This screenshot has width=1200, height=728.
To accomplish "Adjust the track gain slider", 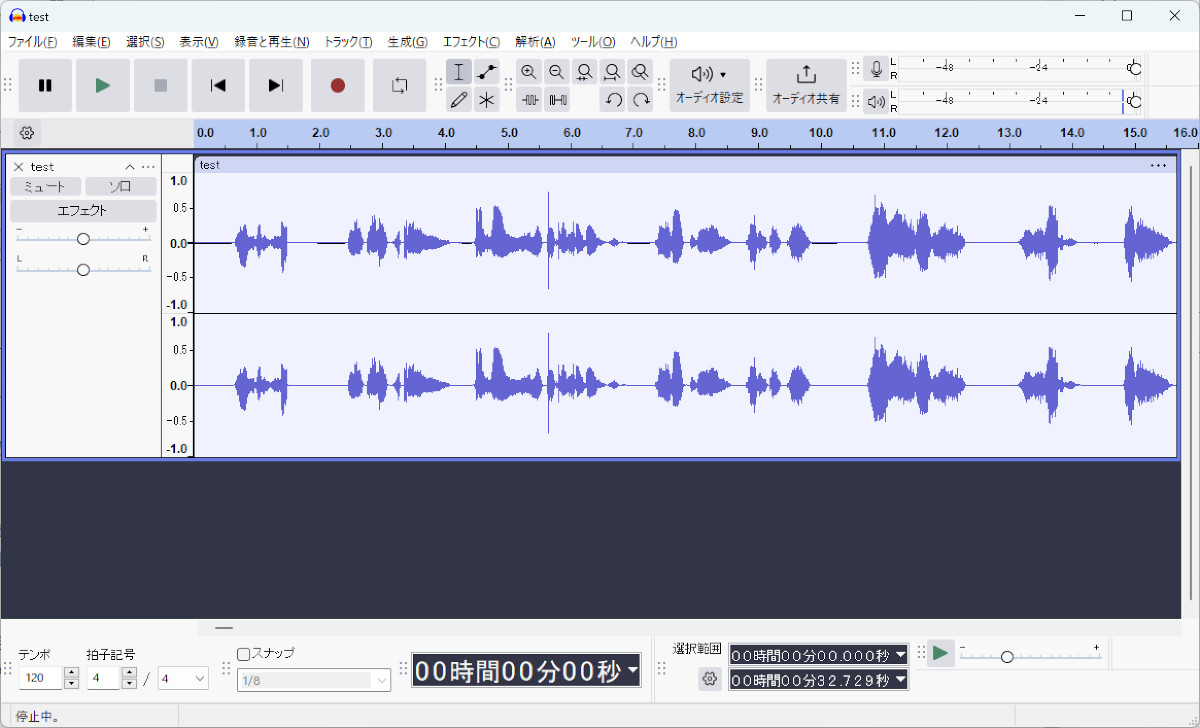I will point(83,238).
